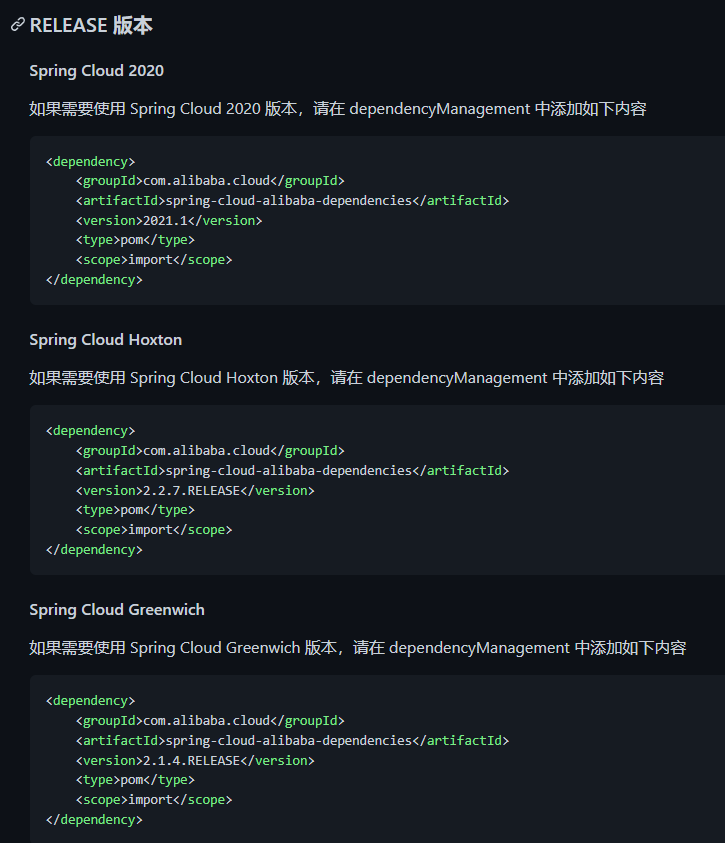Screen dimensions: 725x843
Task: Click the groupId line in the Spring Cloud 2020 block
Action: pyautogui.click(x=209, y=181)
